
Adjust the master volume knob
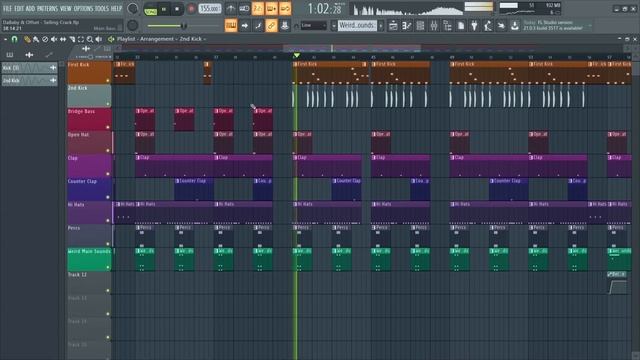(132, 9)
